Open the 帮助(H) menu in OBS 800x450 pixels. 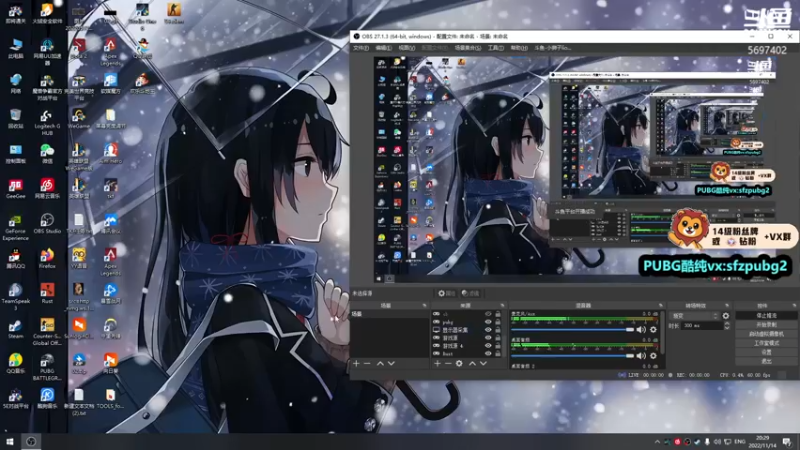tap(519, 48)
